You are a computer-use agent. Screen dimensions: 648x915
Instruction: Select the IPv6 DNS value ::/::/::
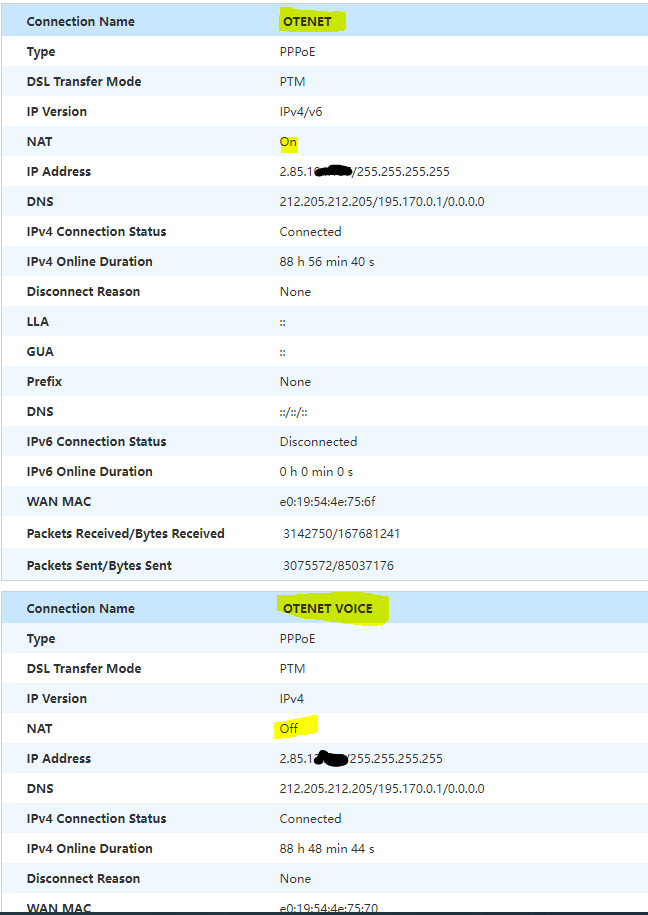click(x=294, y=412)
